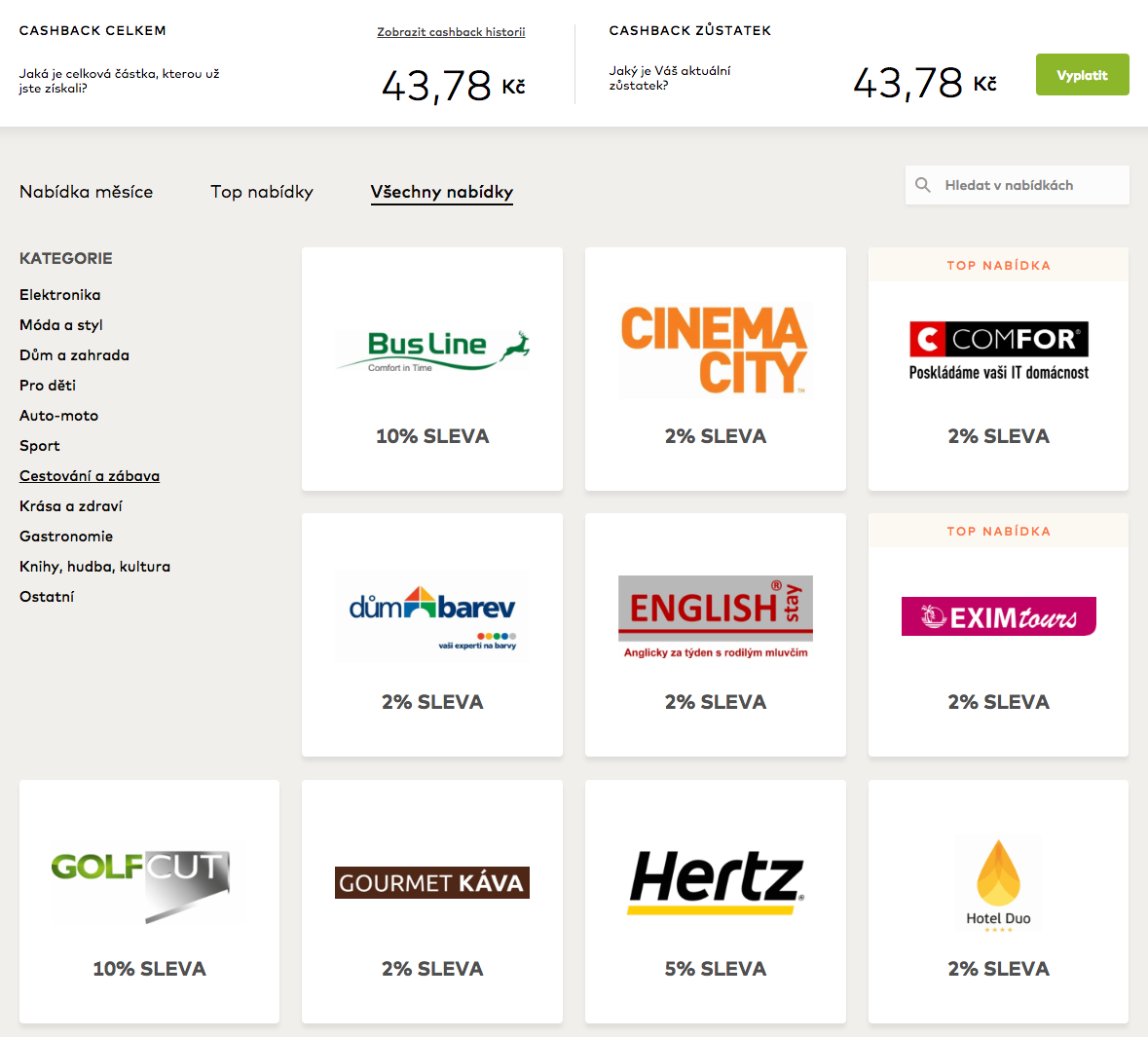Viewport: 1148px width, 1037px height.
Task: Open the Cinema City logo offer
Action: (715, 351)
